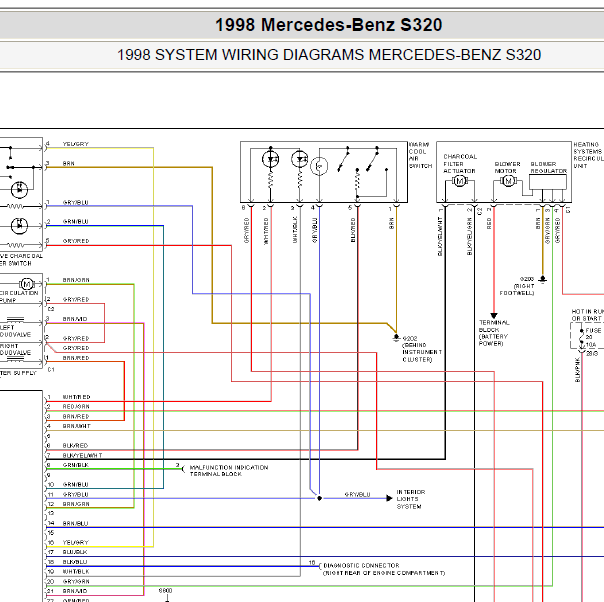
Task: Click the charcoal filter actuator motor symbol
Action: click(x=459, y=181)
